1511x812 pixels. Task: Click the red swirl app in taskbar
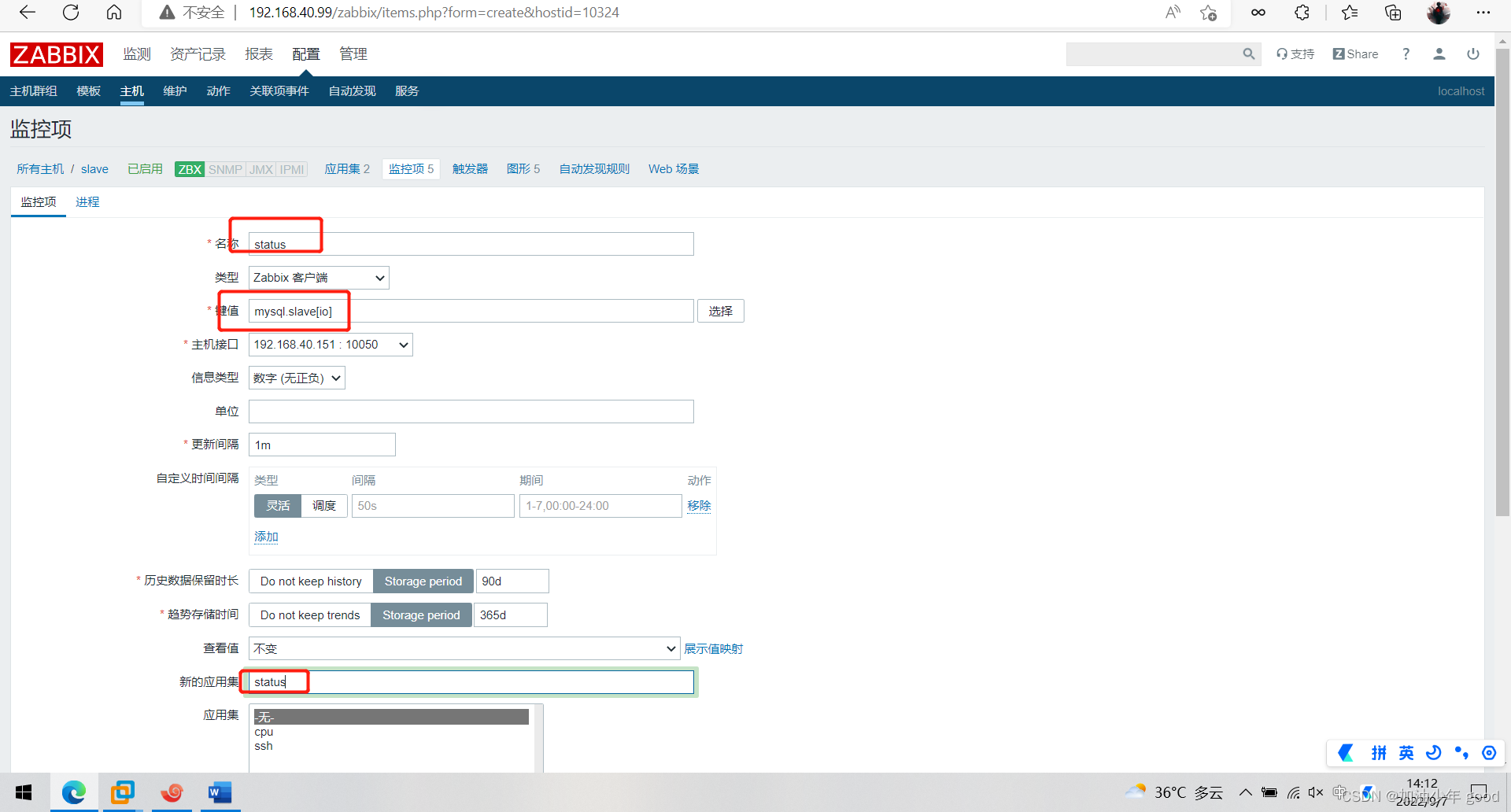coord(172,792)
